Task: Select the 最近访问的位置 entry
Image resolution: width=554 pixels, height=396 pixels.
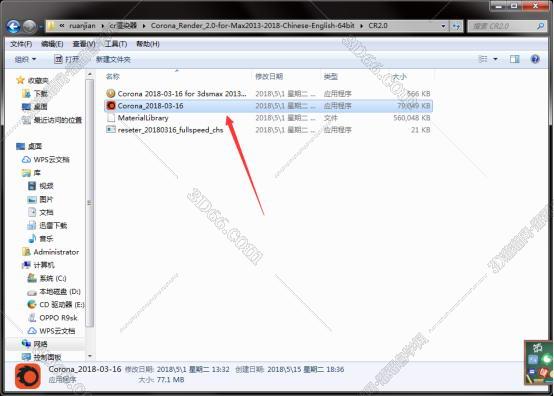Action: coord(57,120)
